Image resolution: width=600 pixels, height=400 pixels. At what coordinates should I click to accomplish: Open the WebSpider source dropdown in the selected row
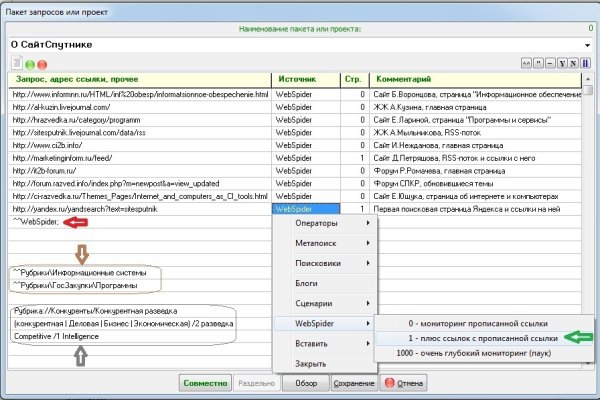tap(334, 209)
